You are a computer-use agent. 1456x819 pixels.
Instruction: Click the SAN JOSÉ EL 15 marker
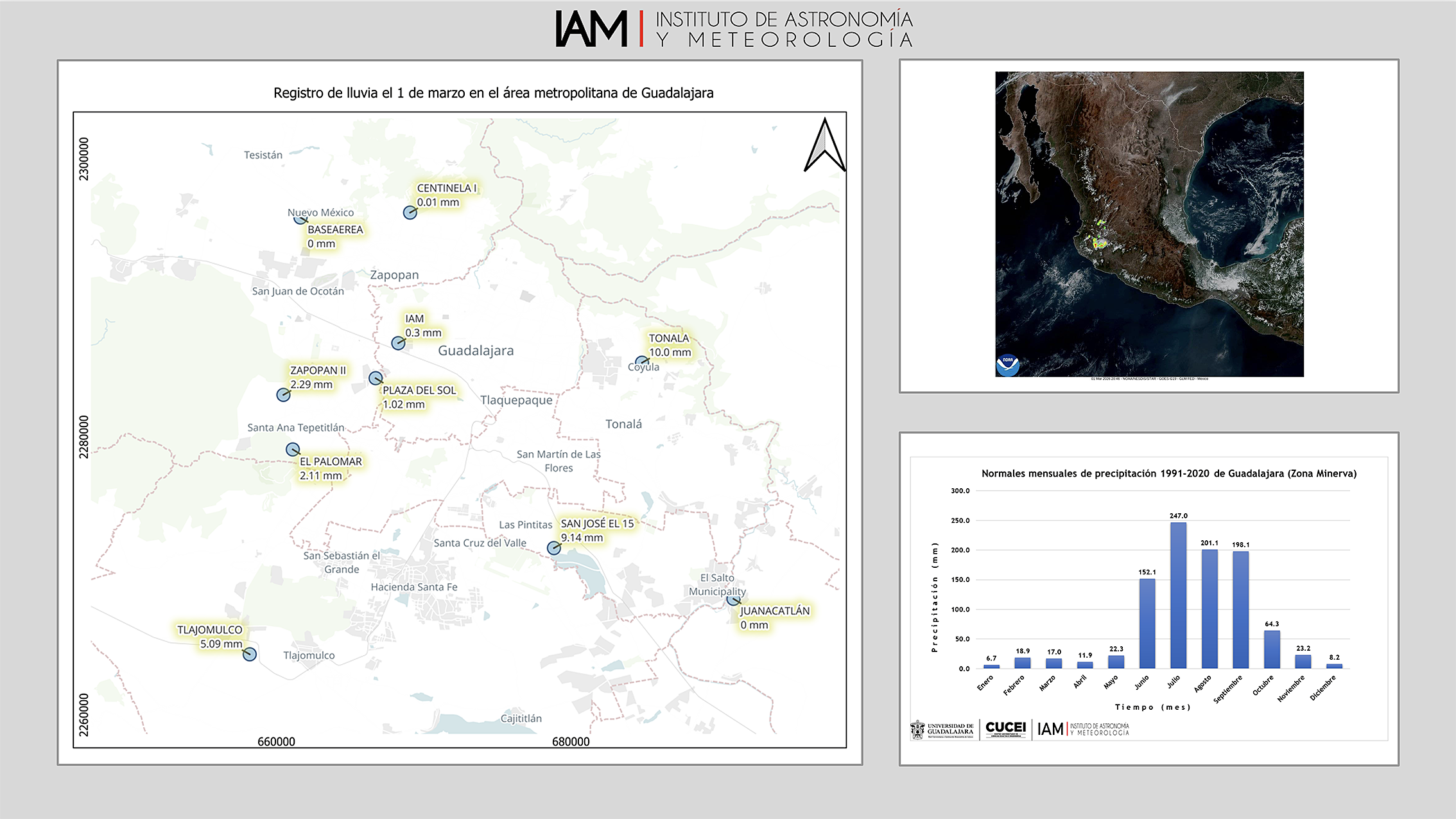click(553, 549)
